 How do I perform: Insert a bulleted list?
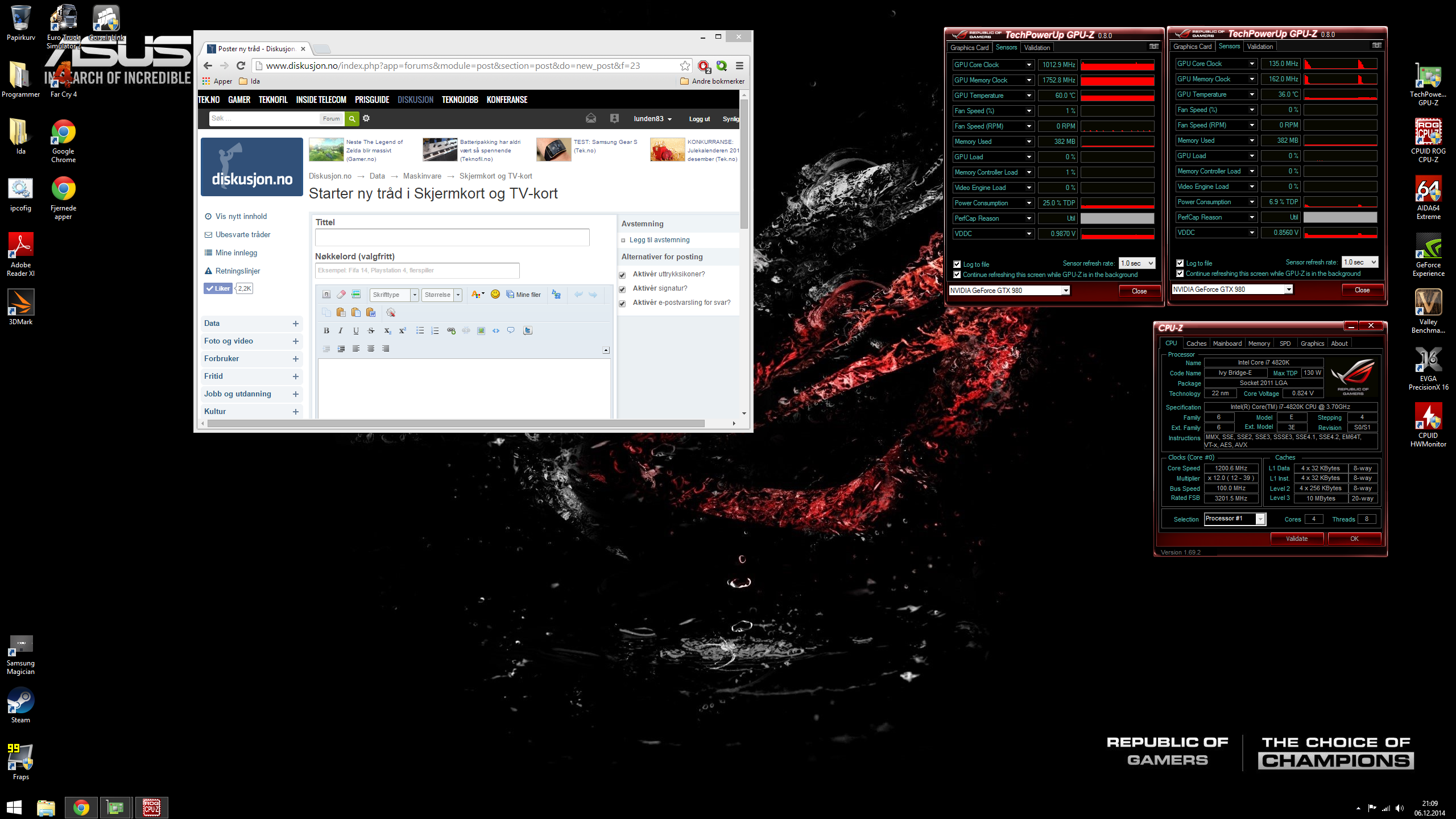click(x=420, y=330)
